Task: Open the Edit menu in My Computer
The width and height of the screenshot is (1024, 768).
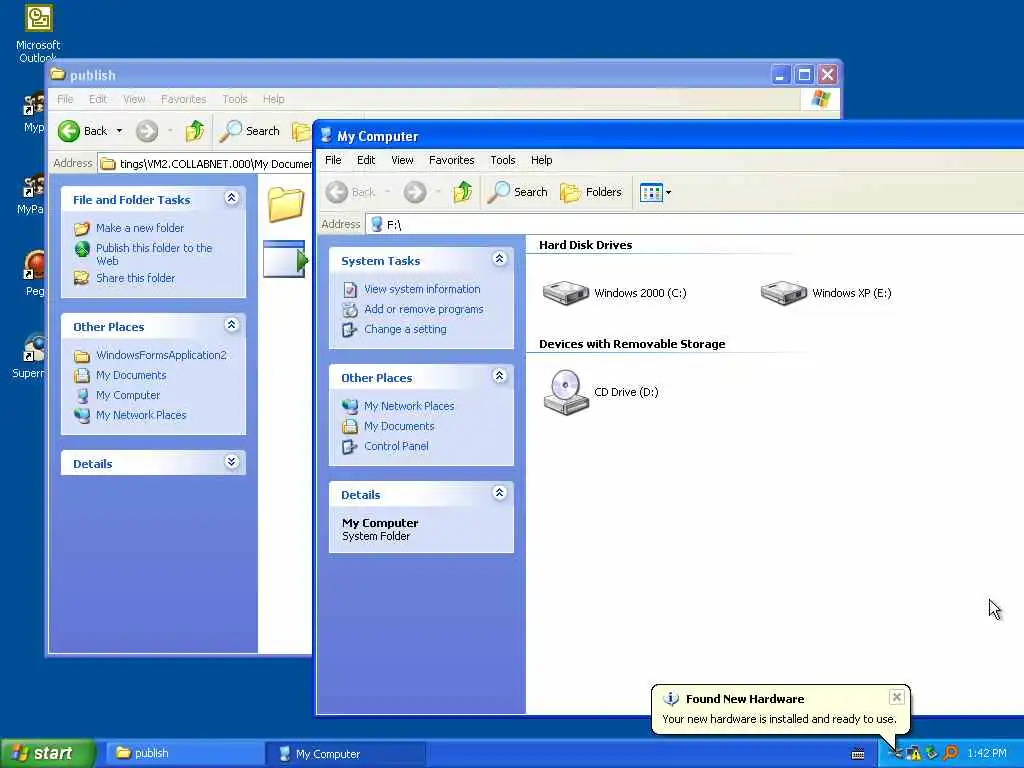Action: click(366, 160)
